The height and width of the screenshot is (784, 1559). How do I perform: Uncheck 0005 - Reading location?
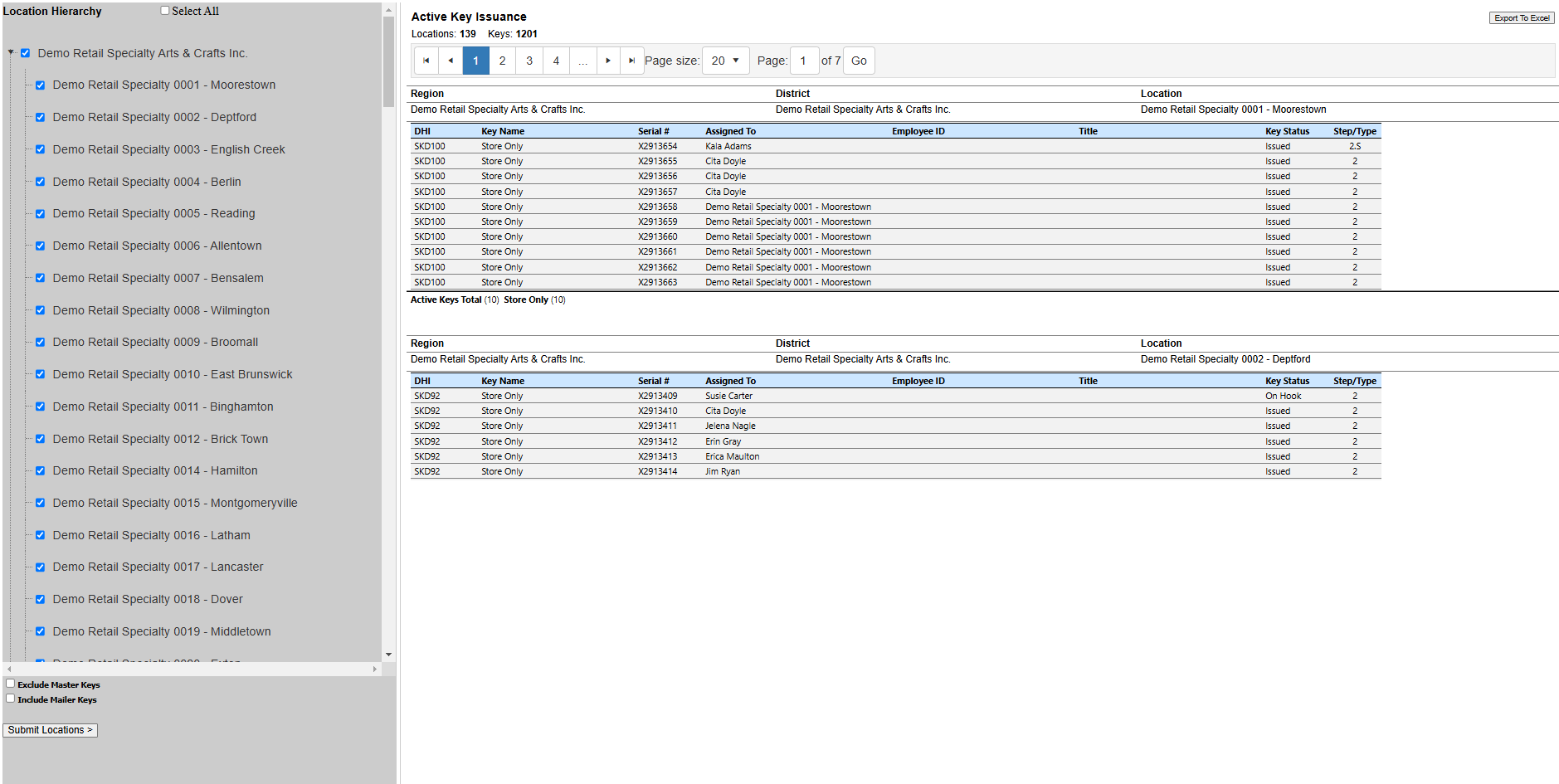coord(40,214)
